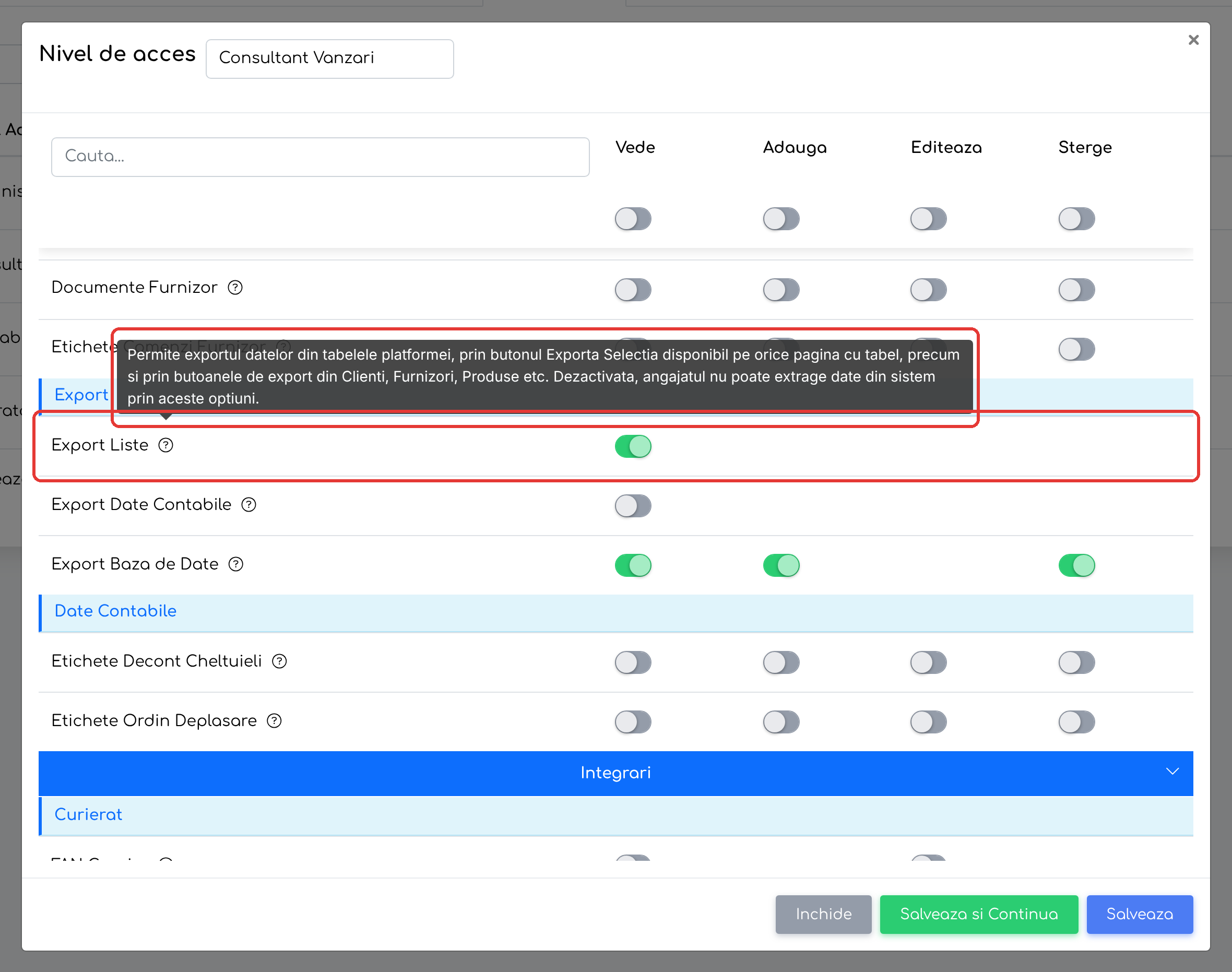Click Salveaza si Continua button

pyautogui.click(x=979, y=914)
